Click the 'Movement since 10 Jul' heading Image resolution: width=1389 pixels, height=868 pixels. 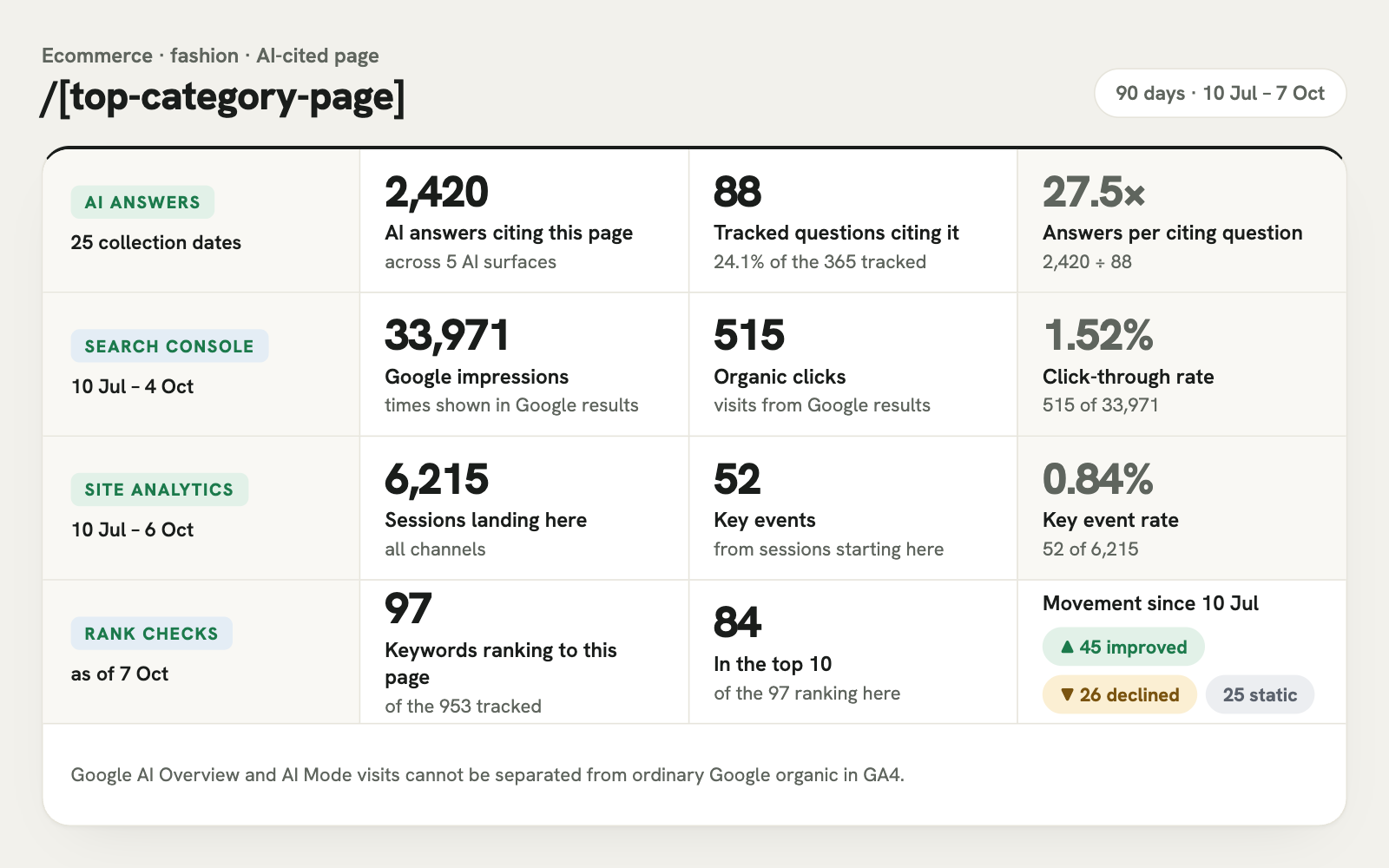click(x=1150, y=603)
